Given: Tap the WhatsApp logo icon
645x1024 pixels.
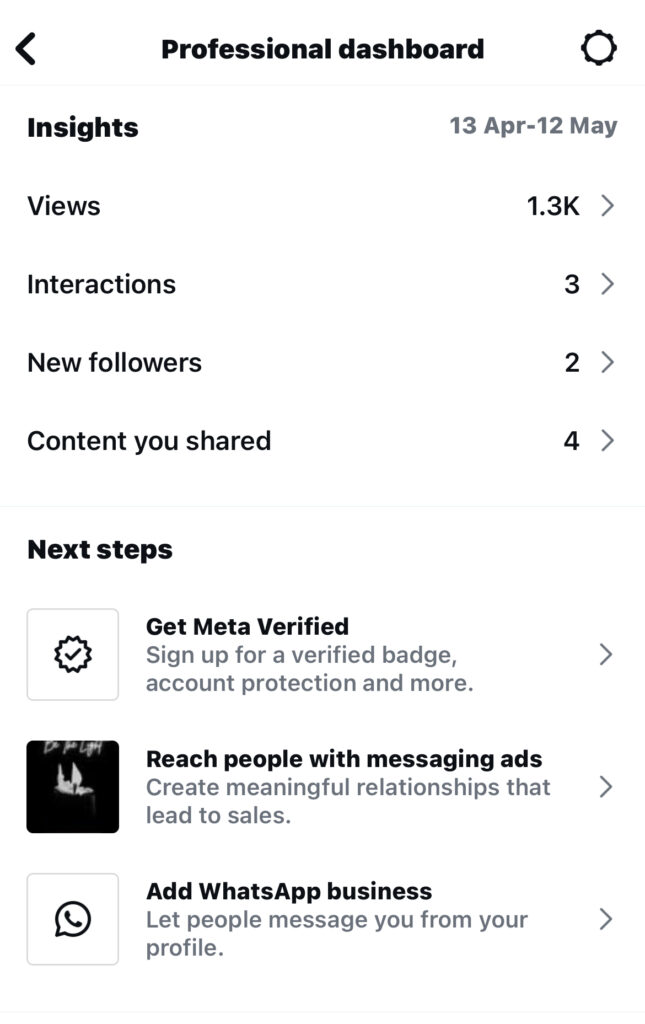Looking at the screenshot, I should point(72,919).
